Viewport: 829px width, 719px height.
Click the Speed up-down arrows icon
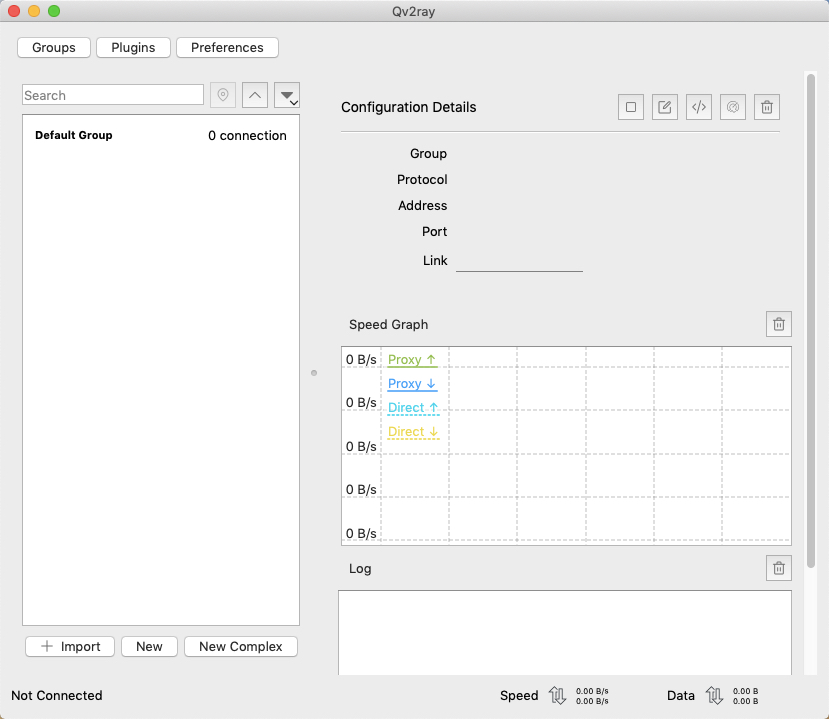pyautogui.click(x=557, y=695)
